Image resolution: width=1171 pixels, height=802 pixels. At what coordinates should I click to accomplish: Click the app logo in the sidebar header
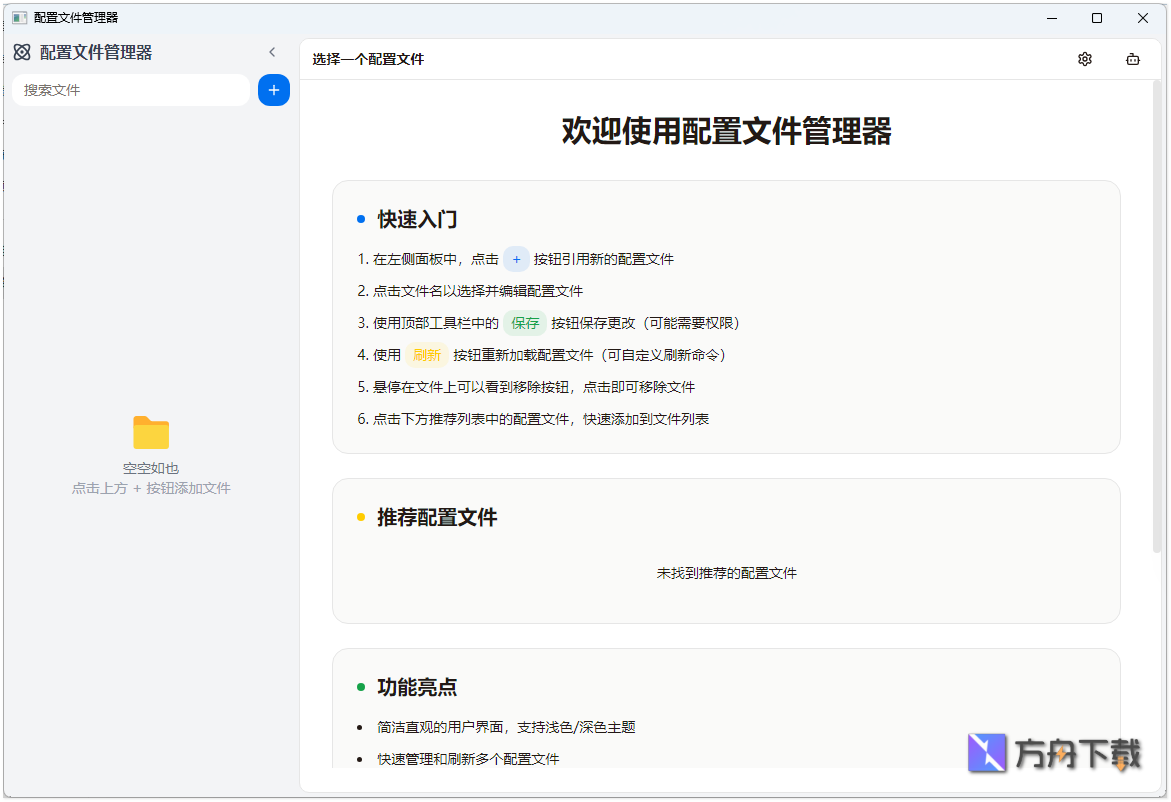[20, 51]
